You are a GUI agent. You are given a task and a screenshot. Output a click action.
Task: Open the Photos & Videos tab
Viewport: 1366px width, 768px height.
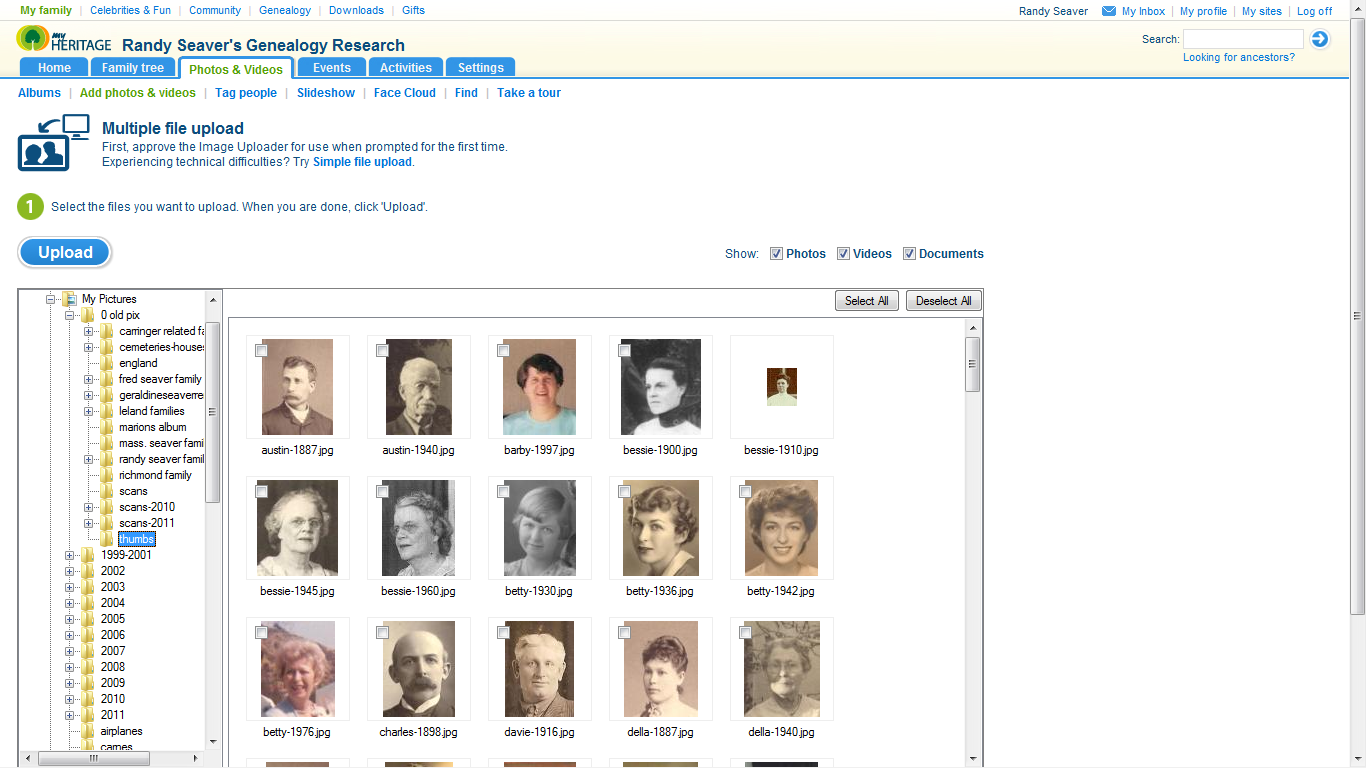[236, 69]
